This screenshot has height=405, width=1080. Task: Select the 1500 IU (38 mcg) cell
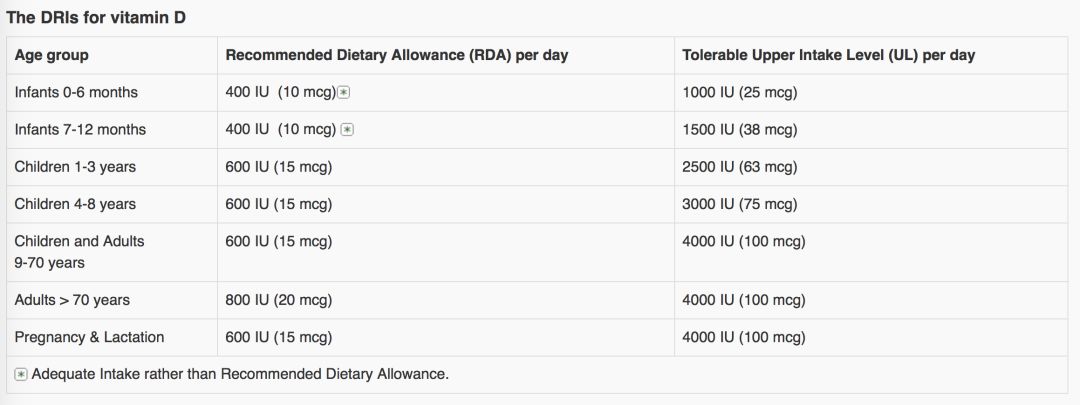click(739, 130)
